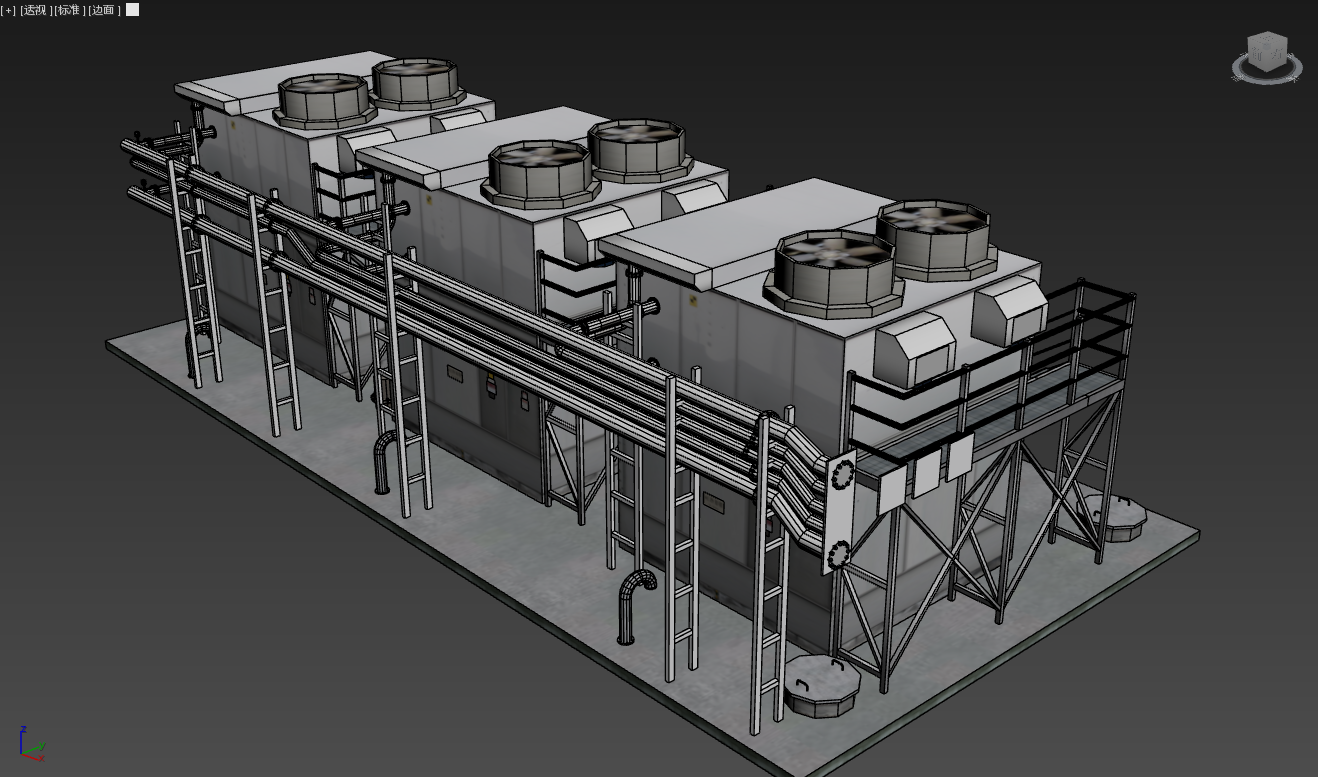Select the manhole cover at slab's front corner
The height and width of the screenshot is (777, 1318).
(821, 689)
